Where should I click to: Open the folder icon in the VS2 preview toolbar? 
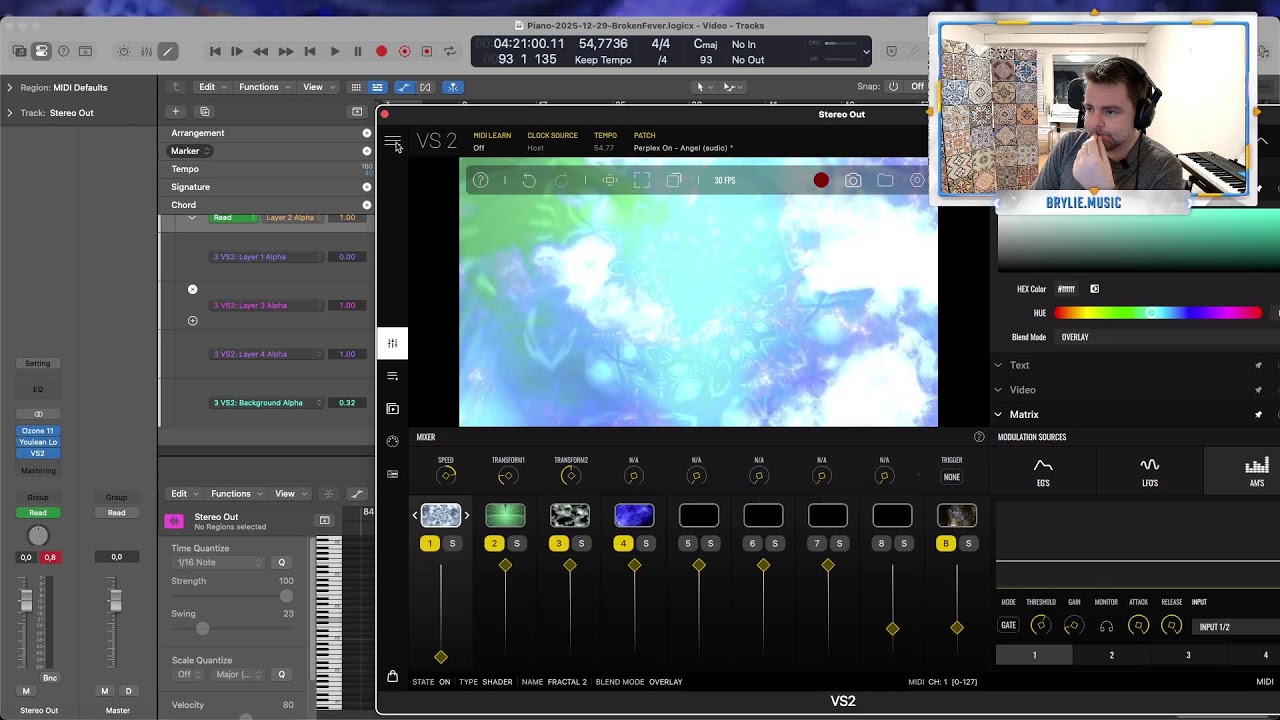coord(885,180)
